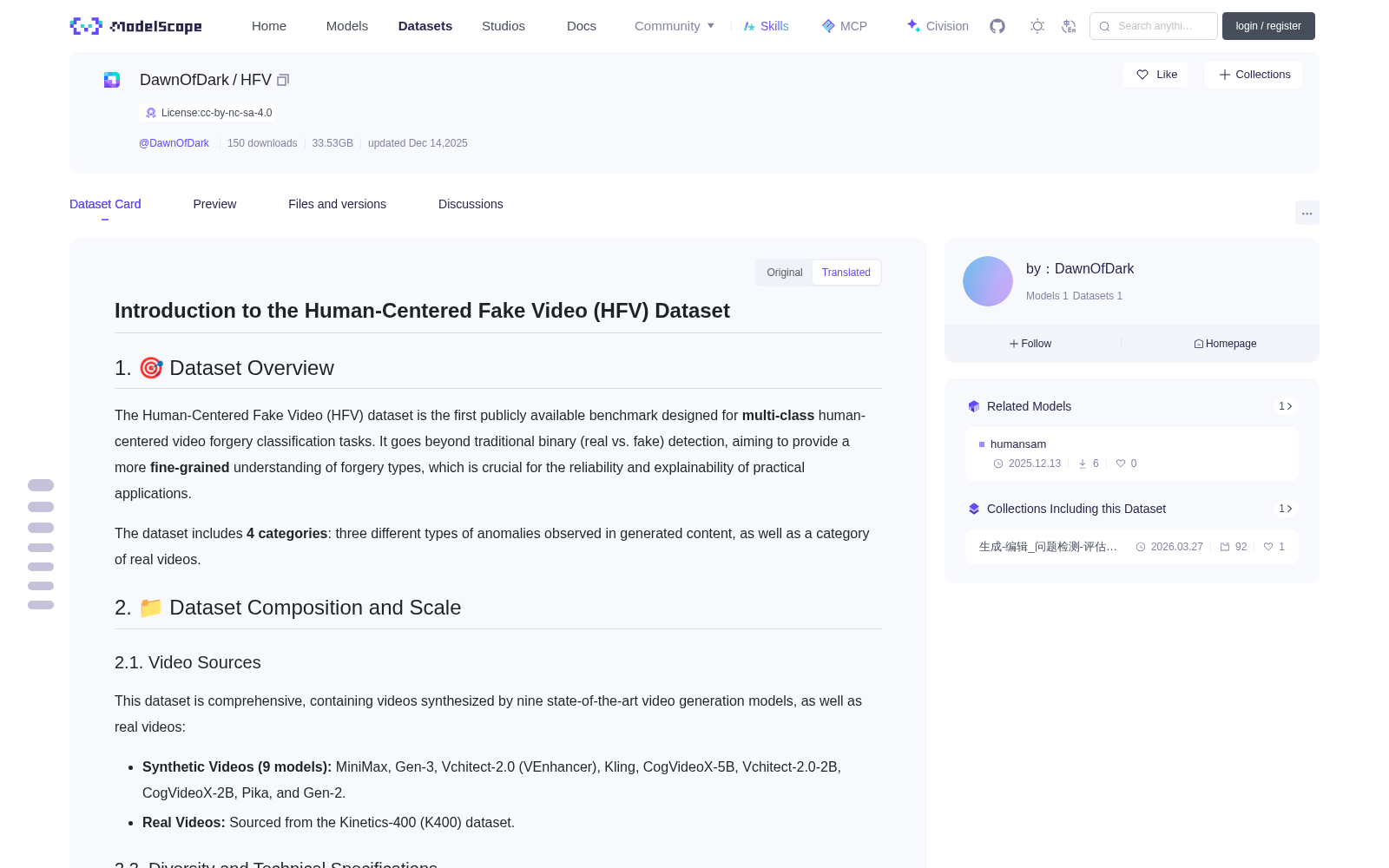Click the '2025.12.13' humansam date
Viewport: 1389px width, 868px height.
1035,464
